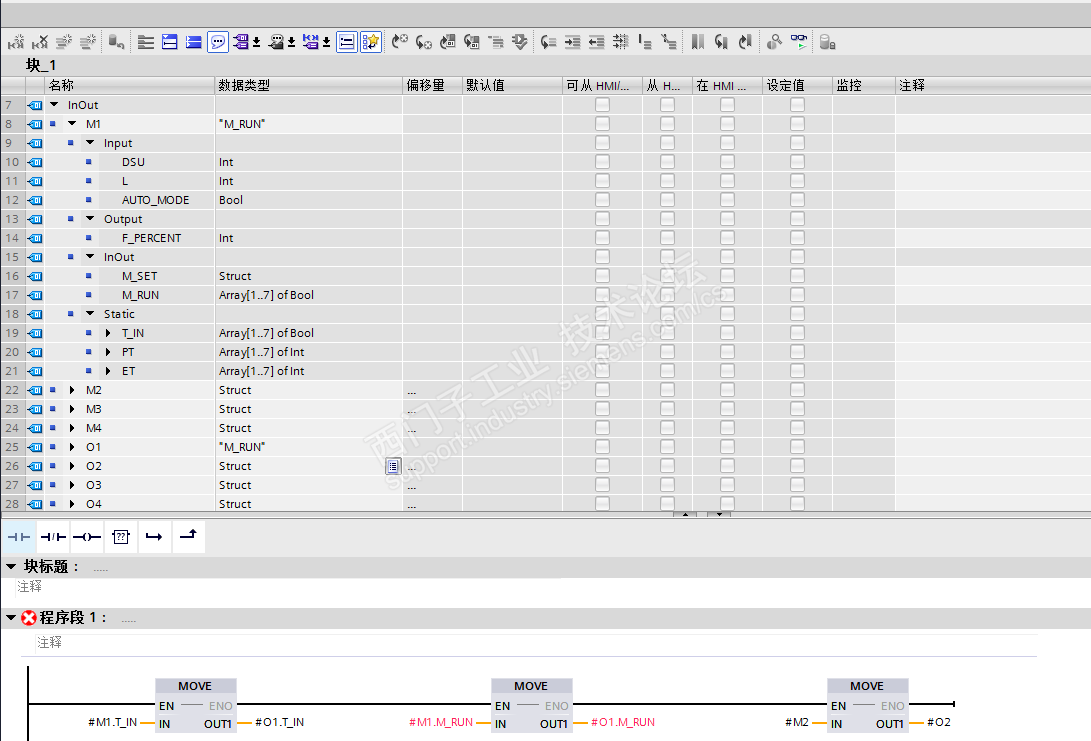Screen dimensions: 1091x741
Task: Click the 偏移量 column header
Action: pyautogui.click(x=433, y=86)
